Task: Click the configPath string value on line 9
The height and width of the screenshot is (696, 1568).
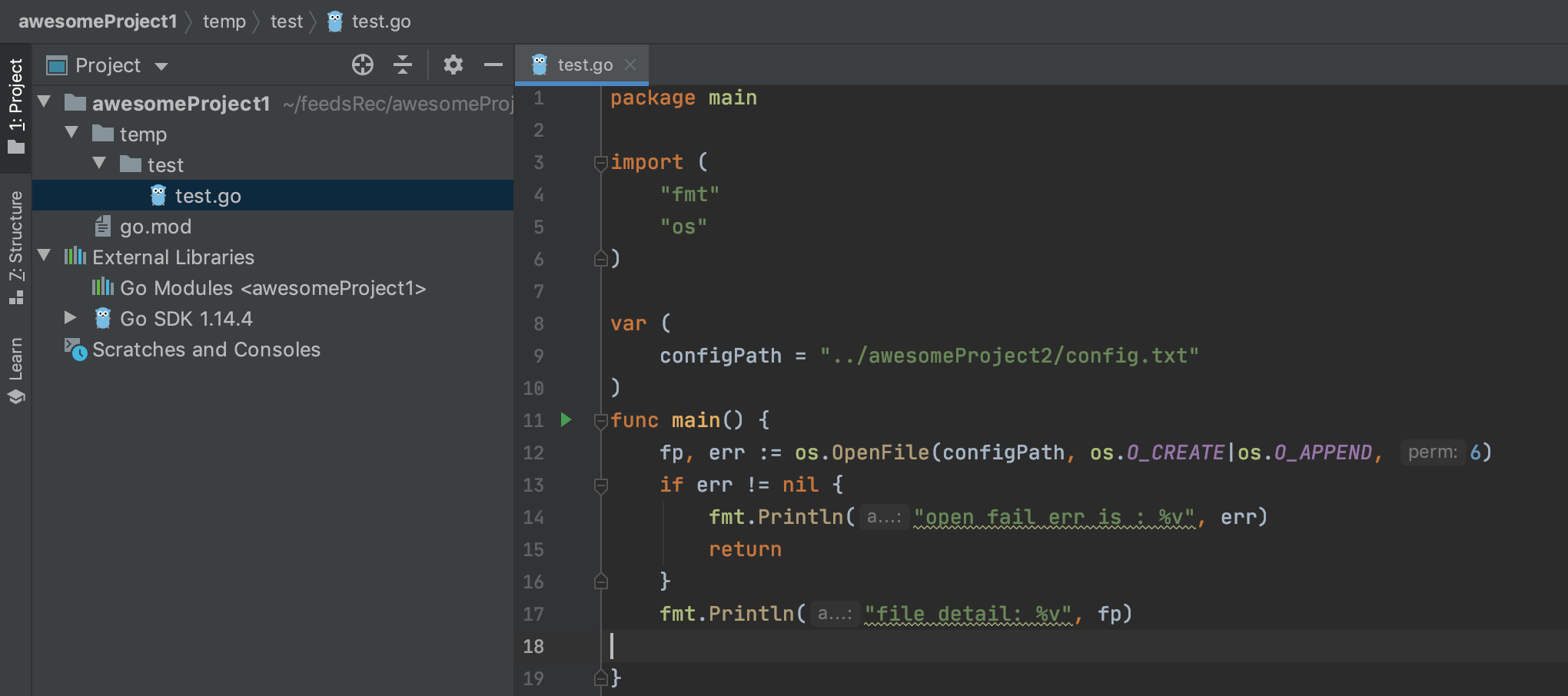Action: coord(1009,355)
